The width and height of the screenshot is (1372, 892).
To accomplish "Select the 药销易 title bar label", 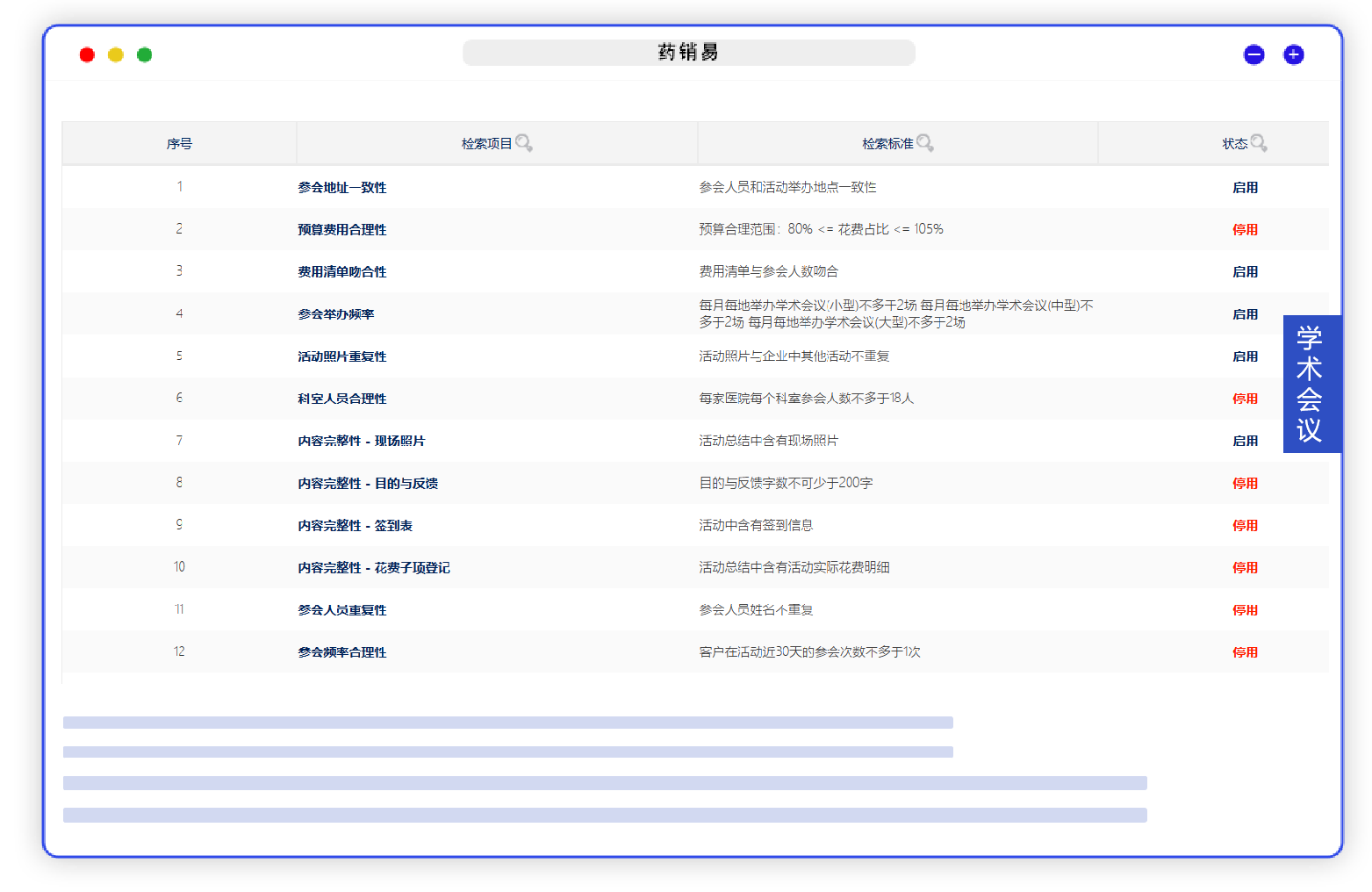I will (x=689, y=52).
